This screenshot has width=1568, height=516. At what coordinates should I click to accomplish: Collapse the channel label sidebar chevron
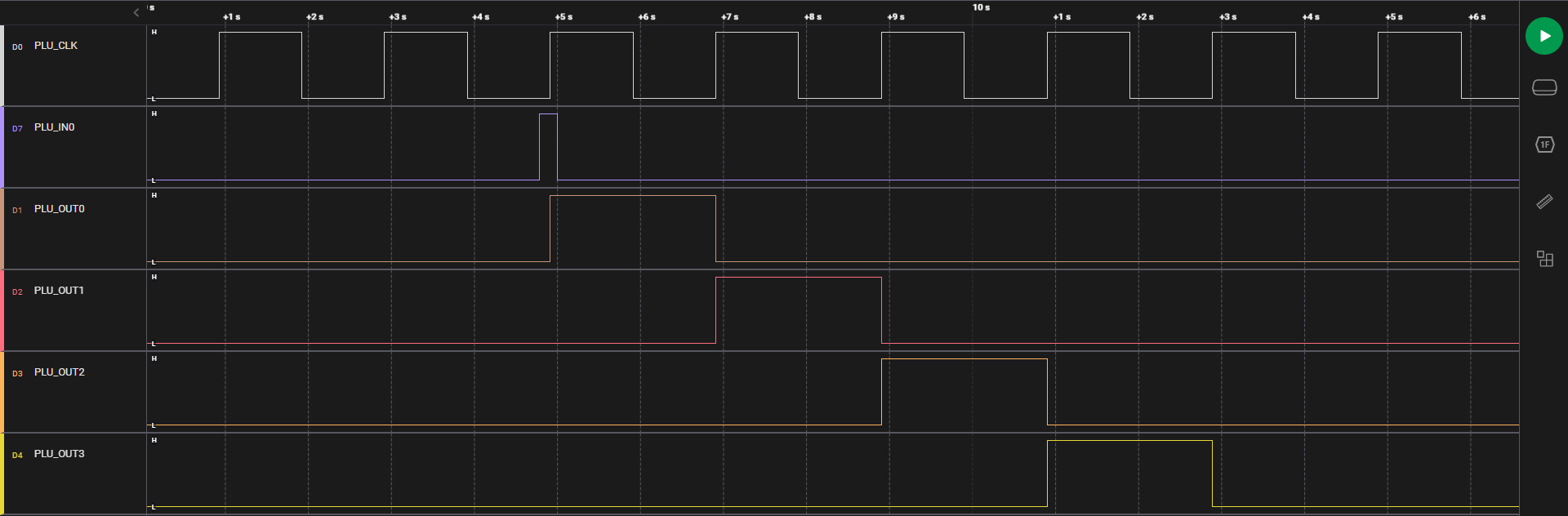pos(136,12)
